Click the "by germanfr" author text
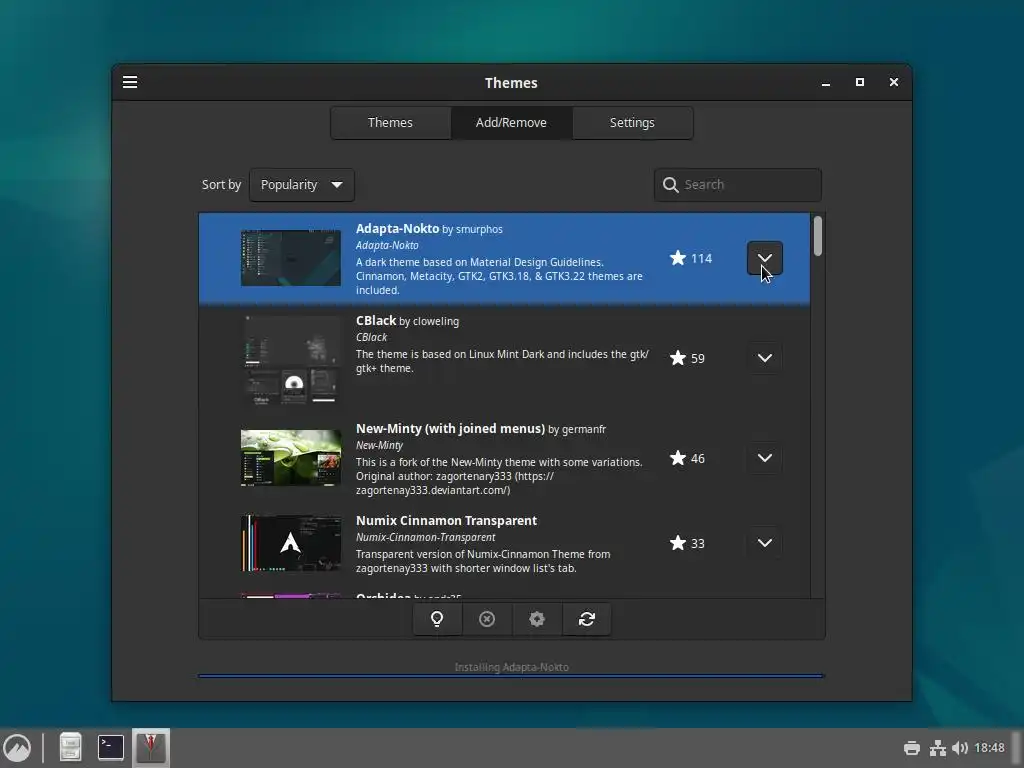This screenshot has width=1024, height=768. coord(577,429)
